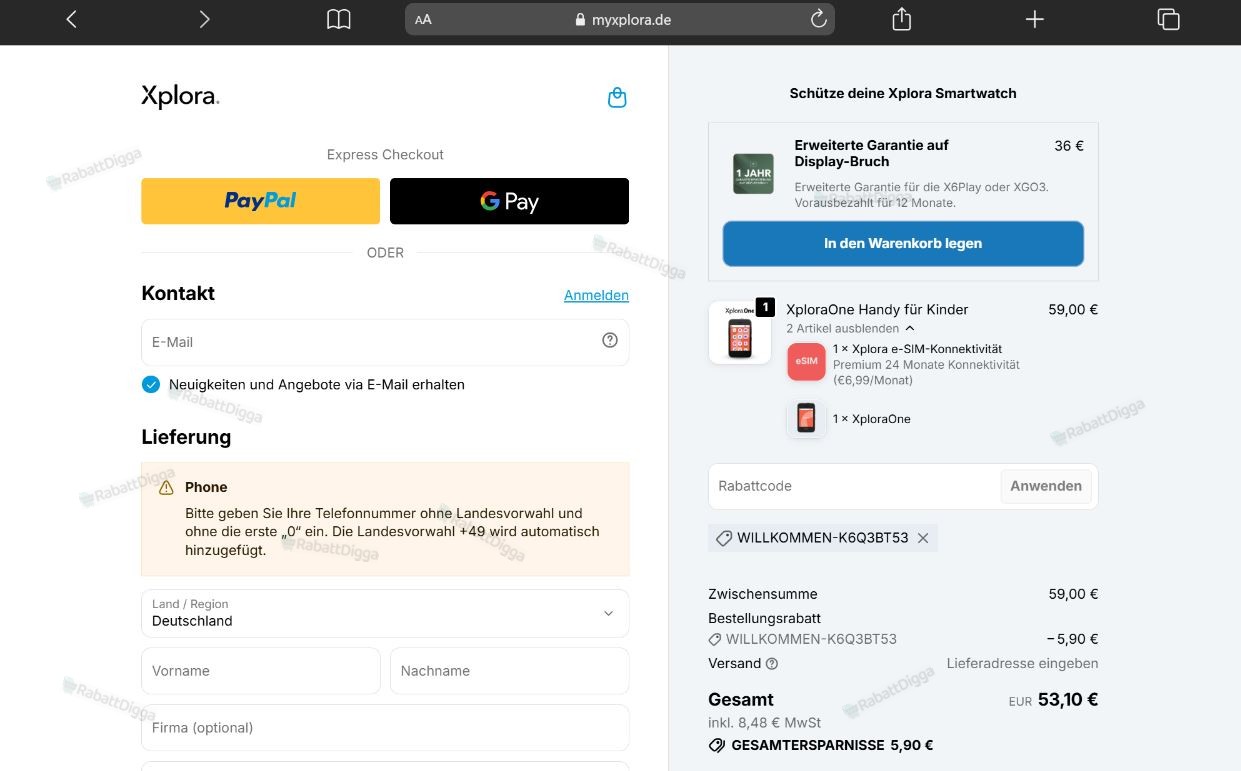
Task: Open the shopping bag cart icon
Action: click(x=617, y=98)
